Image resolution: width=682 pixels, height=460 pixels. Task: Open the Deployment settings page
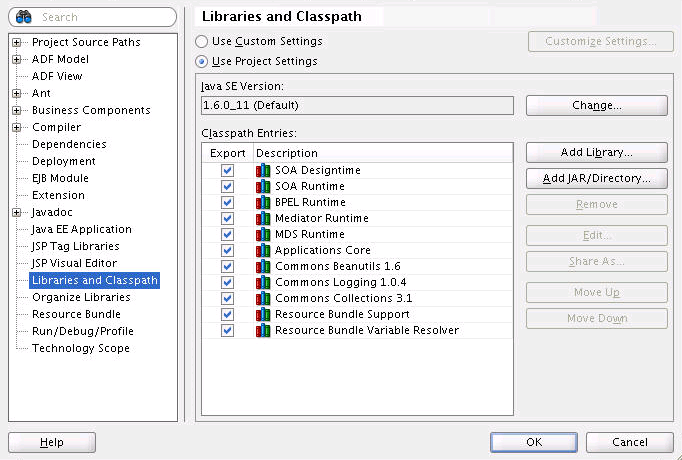(x=64, y=161)
